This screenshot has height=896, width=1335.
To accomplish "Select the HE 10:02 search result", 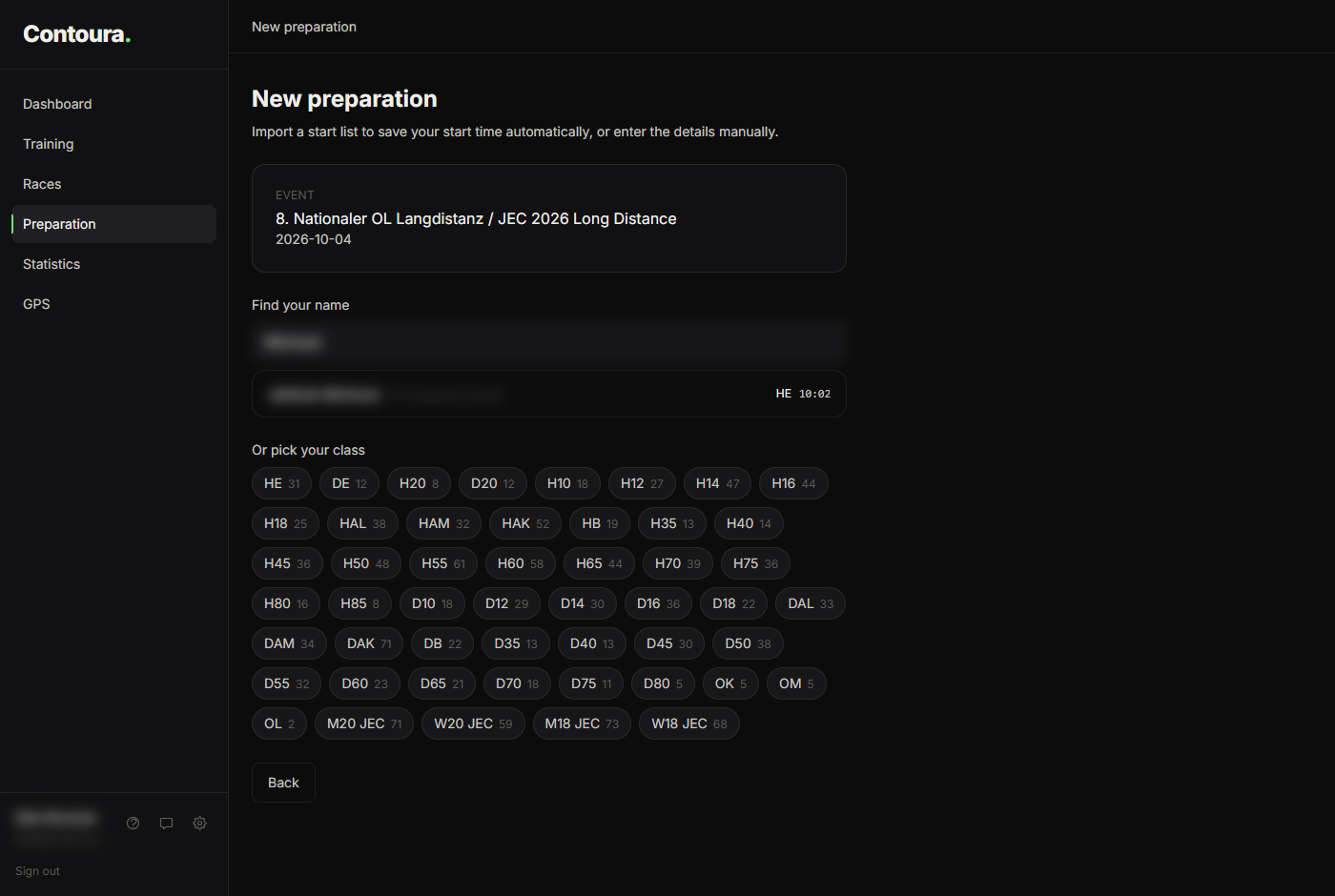I will click(549, 394).
